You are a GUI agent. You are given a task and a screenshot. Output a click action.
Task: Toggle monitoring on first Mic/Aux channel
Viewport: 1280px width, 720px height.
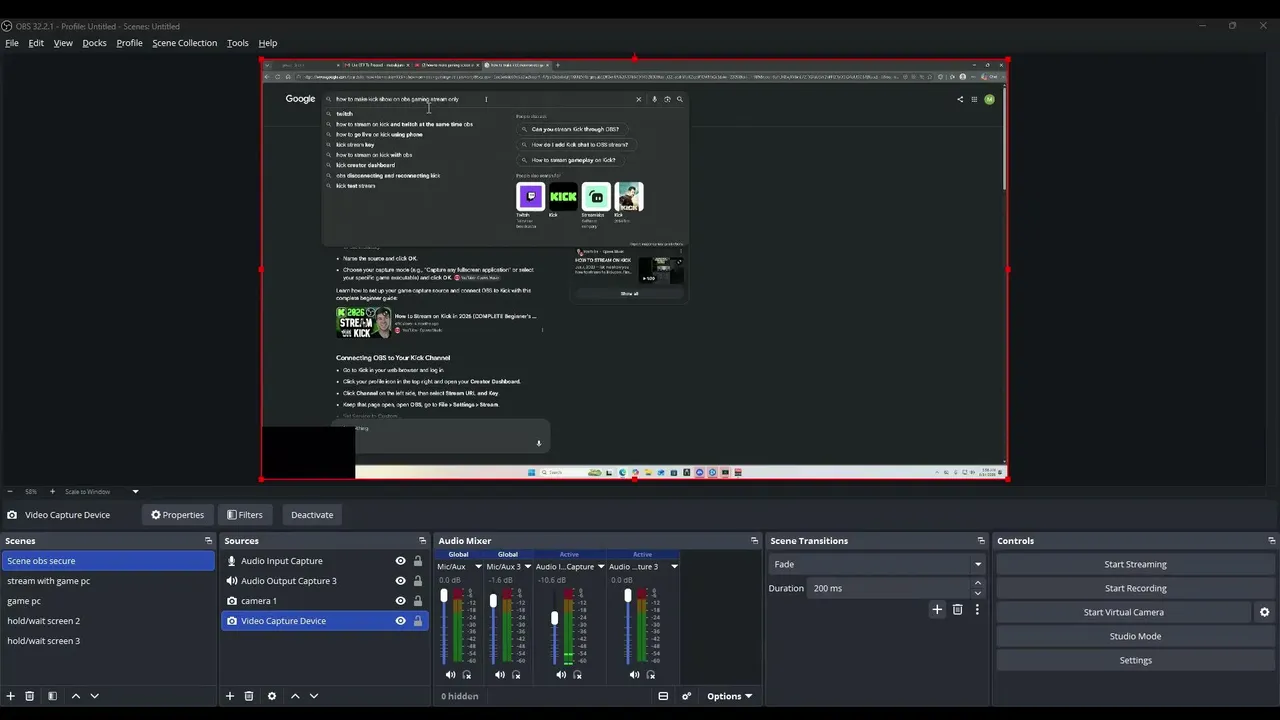click(x=467, y=675)
